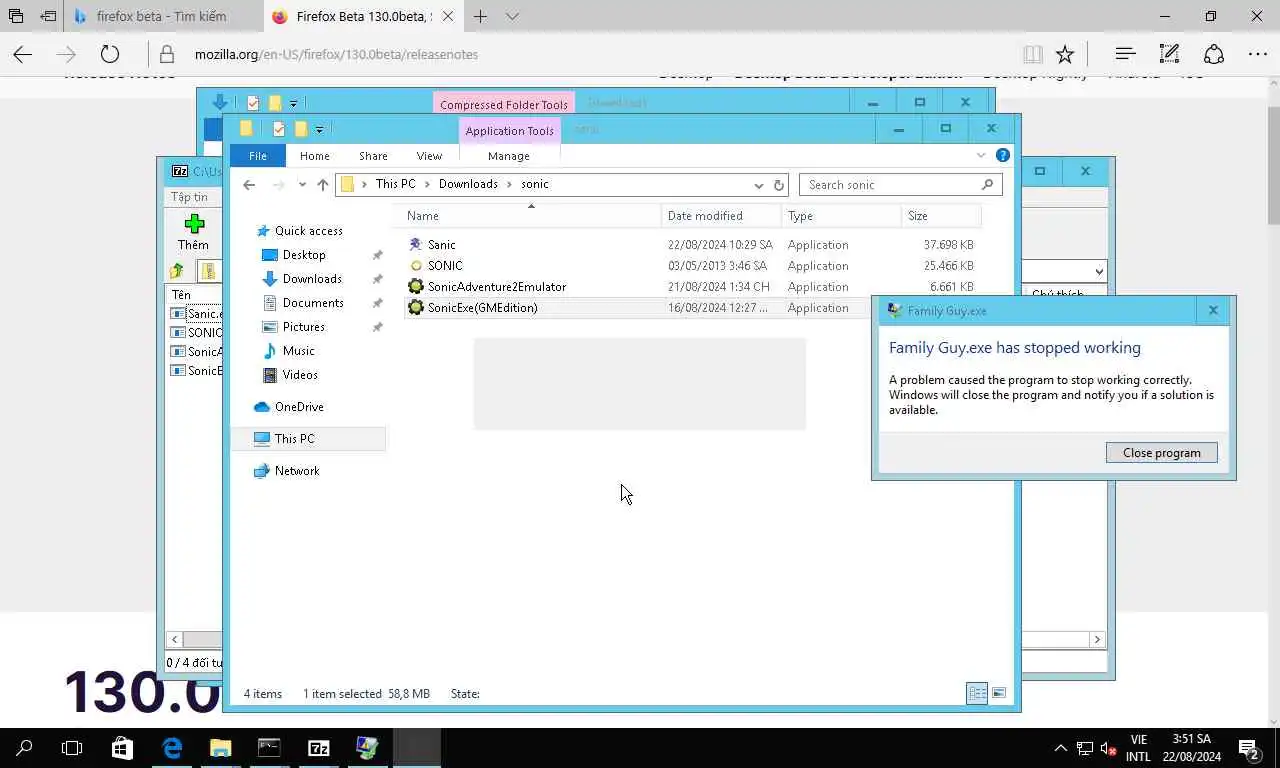Viewport: 1280px width, 768px height.
Task: Sort by Date modified column header
Action: point(721,216)
